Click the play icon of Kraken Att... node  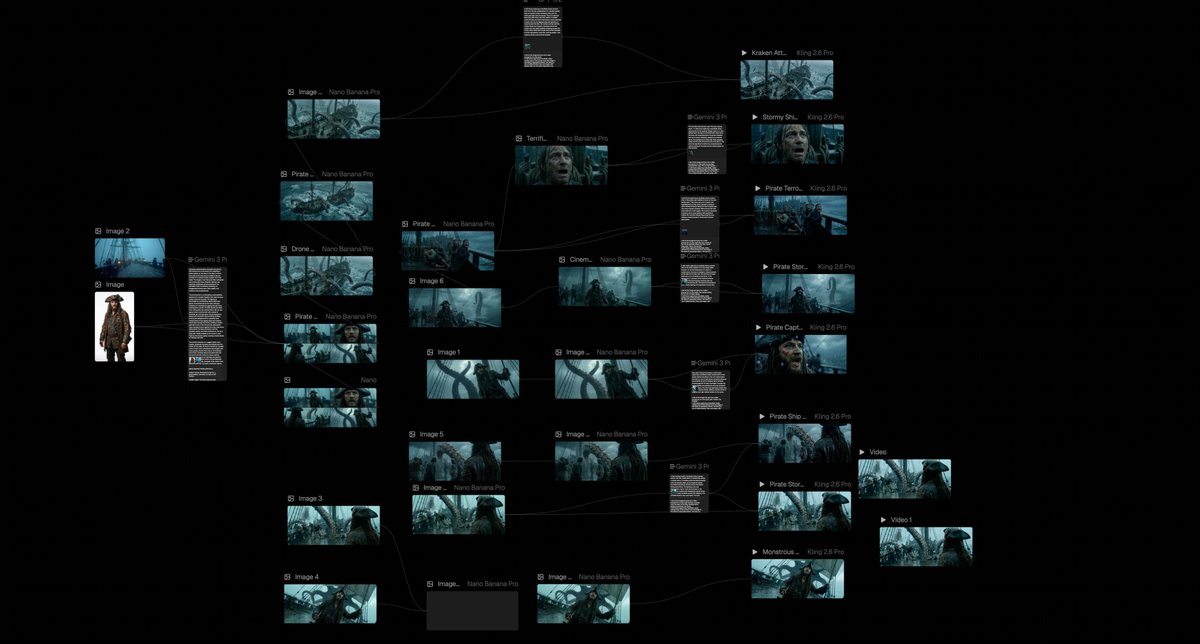click(x=744, y=52)
